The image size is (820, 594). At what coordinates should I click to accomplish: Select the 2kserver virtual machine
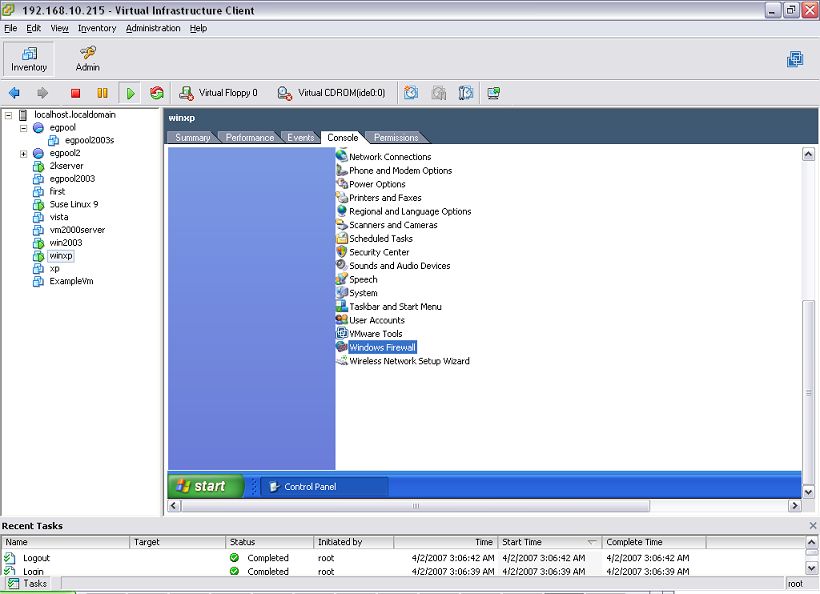tap(58, 166)
